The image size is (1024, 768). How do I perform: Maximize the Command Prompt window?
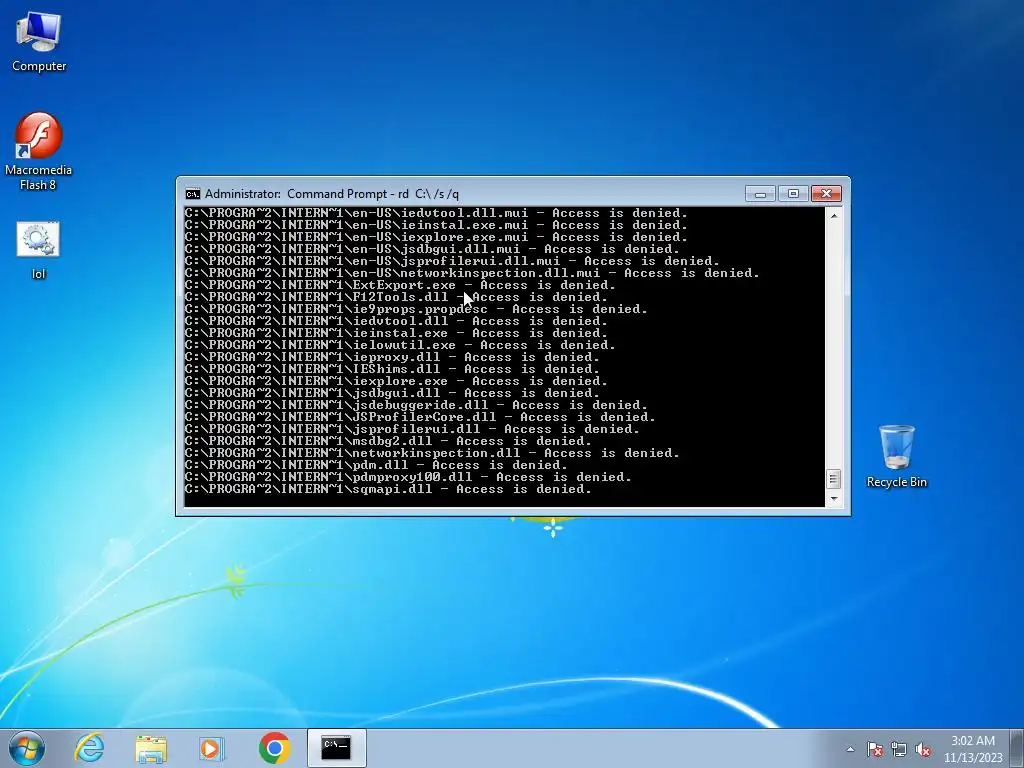(793, 194)
